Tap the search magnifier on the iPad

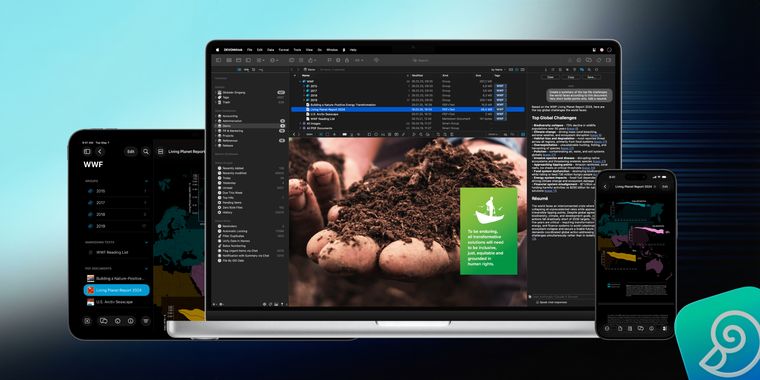click(x=146, y=152)
